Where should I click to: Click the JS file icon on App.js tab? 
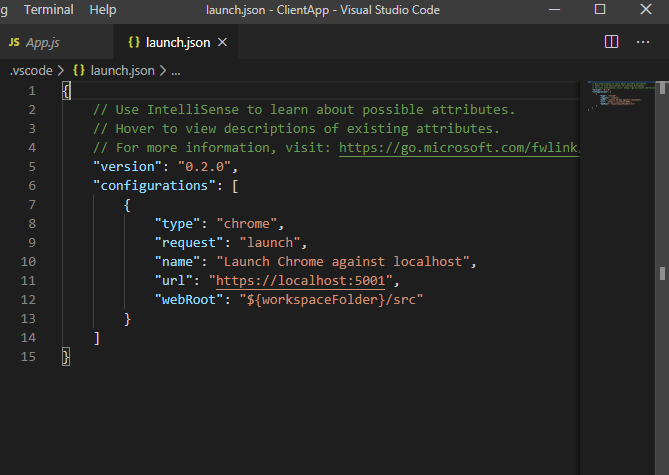coord(14,42)
